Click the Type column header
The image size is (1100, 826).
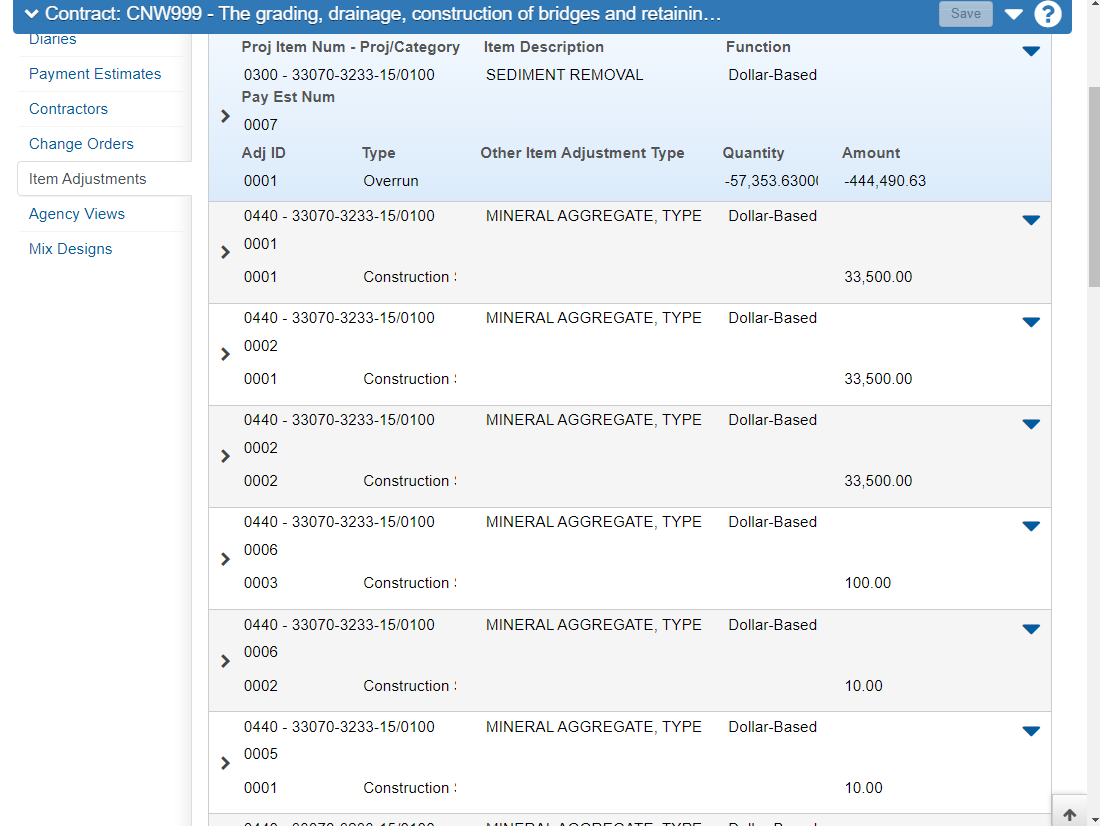pyautogui.click(x=378, y=153)
